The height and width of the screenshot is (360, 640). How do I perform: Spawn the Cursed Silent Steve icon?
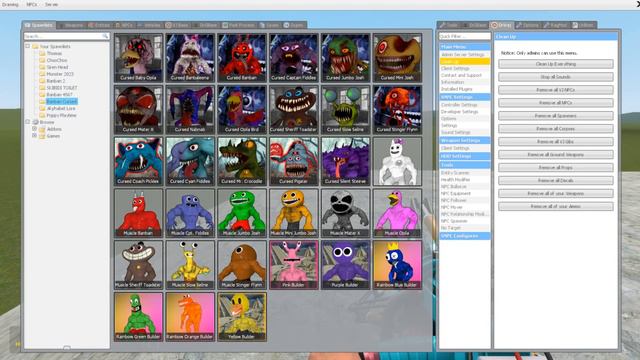tap(346, 161)
